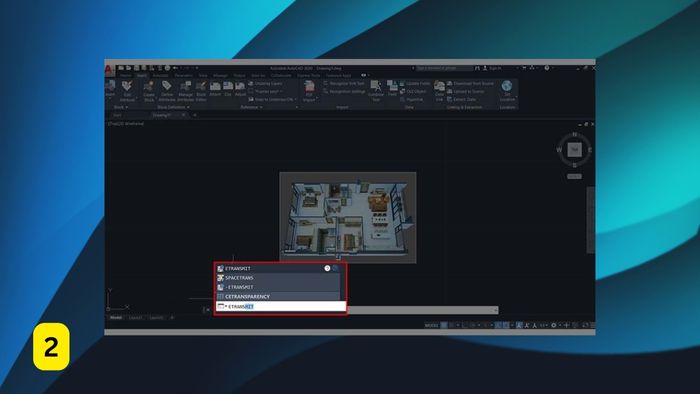The image size is (700, 394).
Task: Click Underlay Layers in Reference panel
Action: coord(266,83)
